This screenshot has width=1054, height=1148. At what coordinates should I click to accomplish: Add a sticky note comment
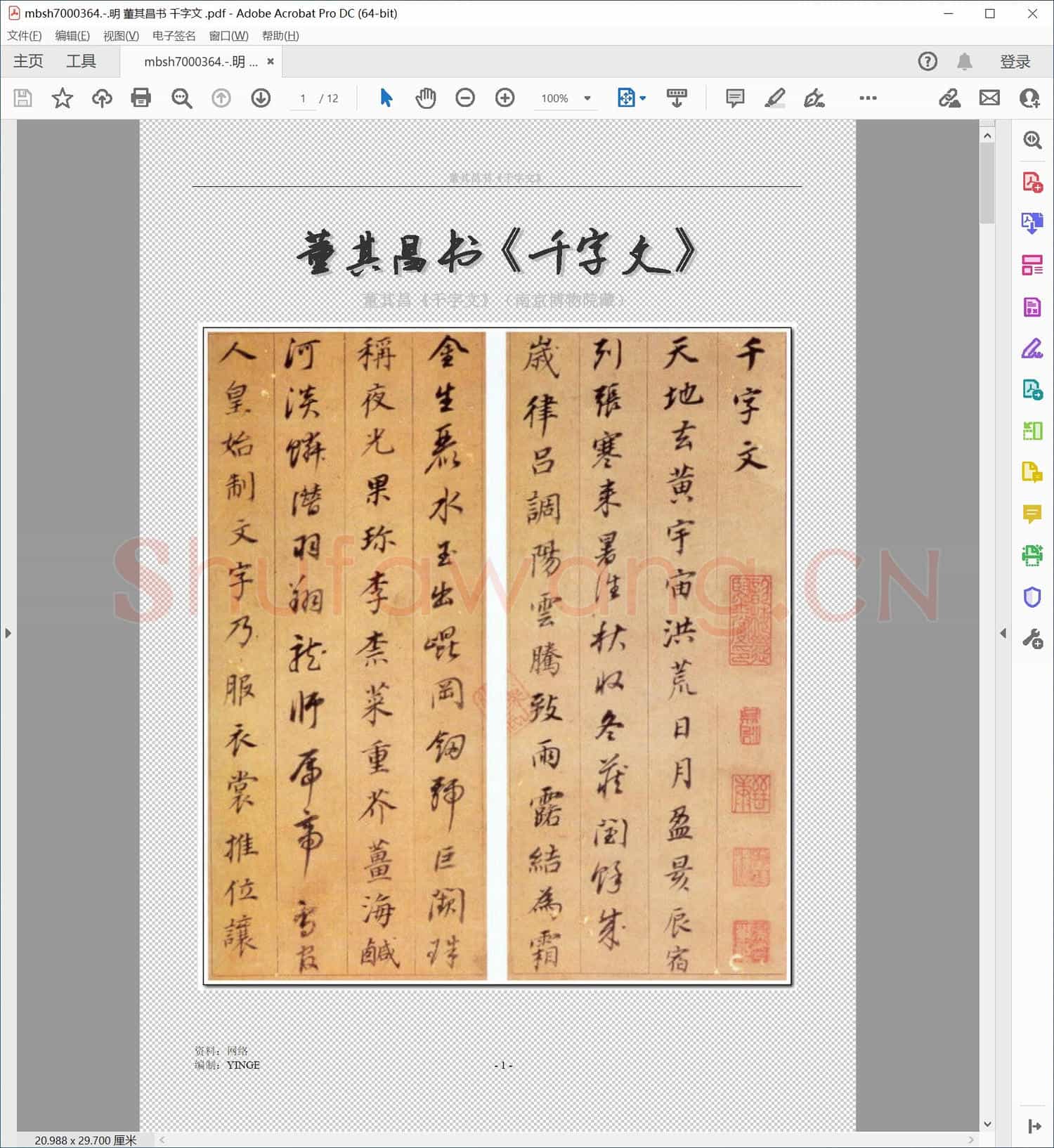[x=735, y=98]
